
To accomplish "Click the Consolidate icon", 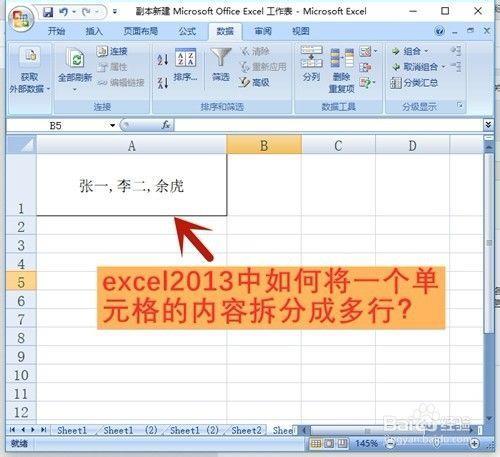I will tap(365, 67).
